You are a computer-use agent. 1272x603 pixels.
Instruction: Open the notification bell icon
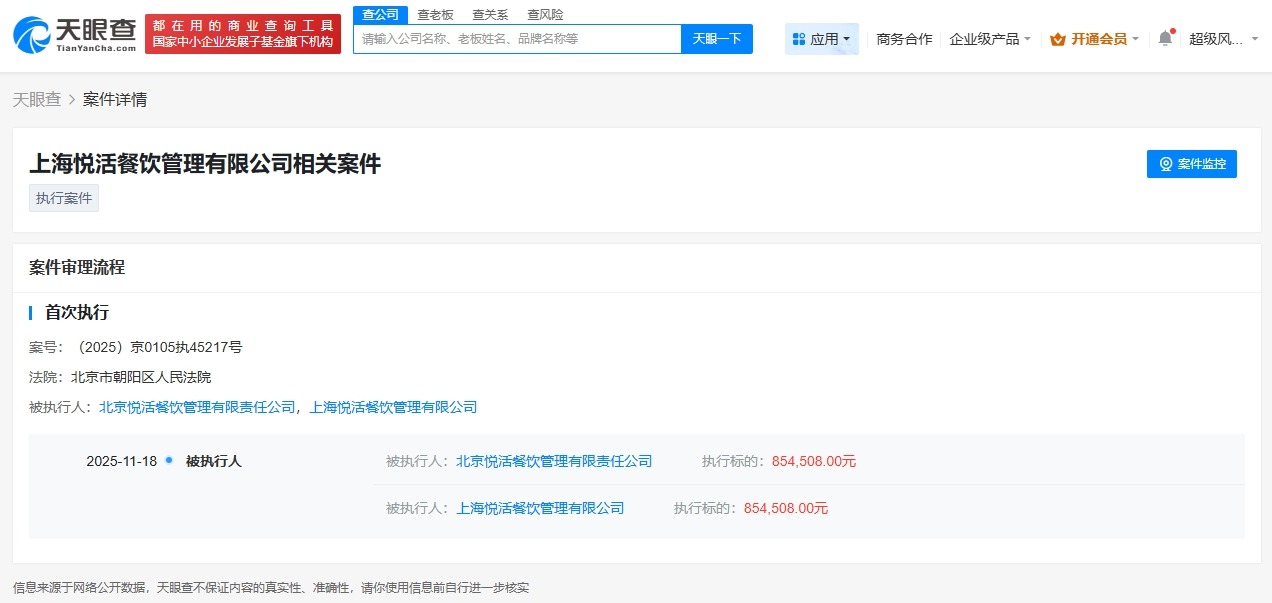[1163, 37]
